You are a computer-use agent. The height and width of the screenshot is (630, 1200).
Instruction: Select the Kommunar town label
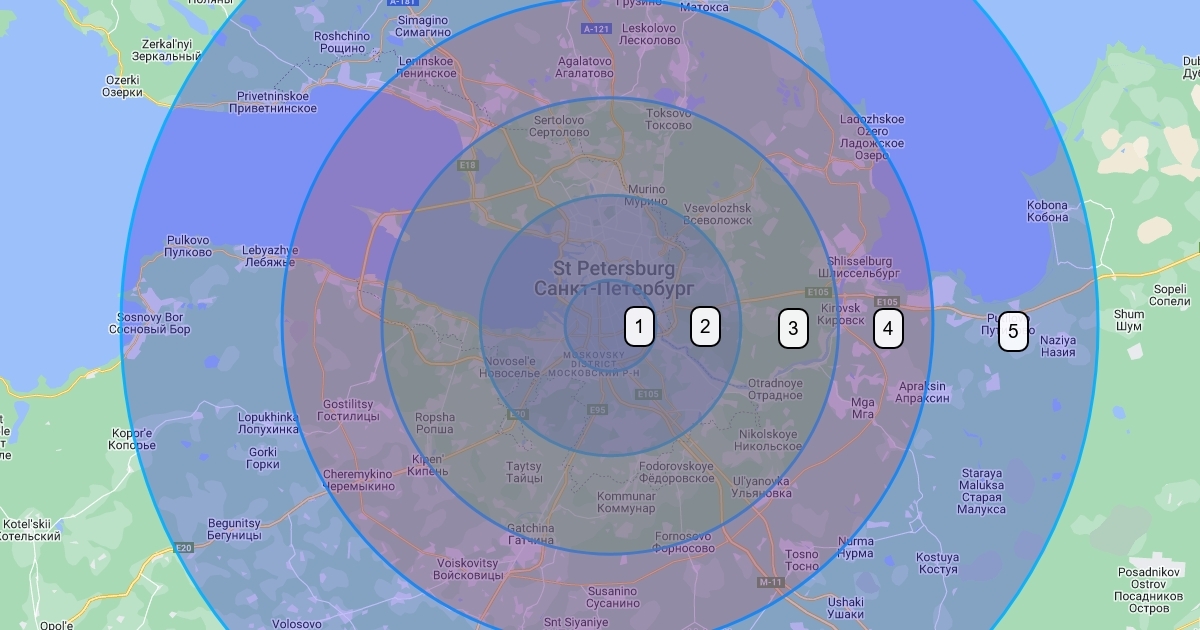[x=626, y=502]
